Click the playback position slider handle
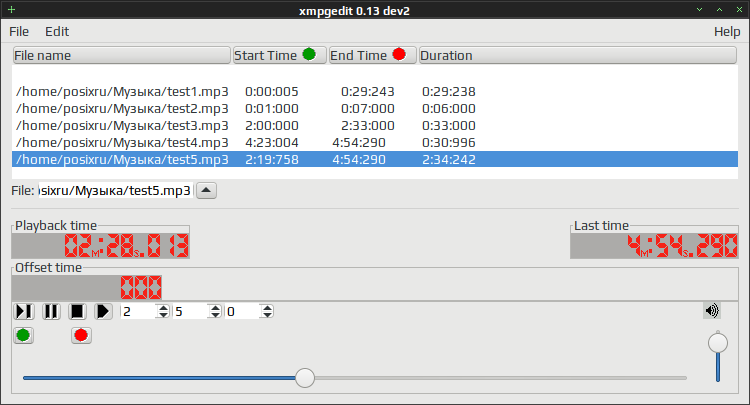Viewport: 750px width, 405px height. point(305,378)
